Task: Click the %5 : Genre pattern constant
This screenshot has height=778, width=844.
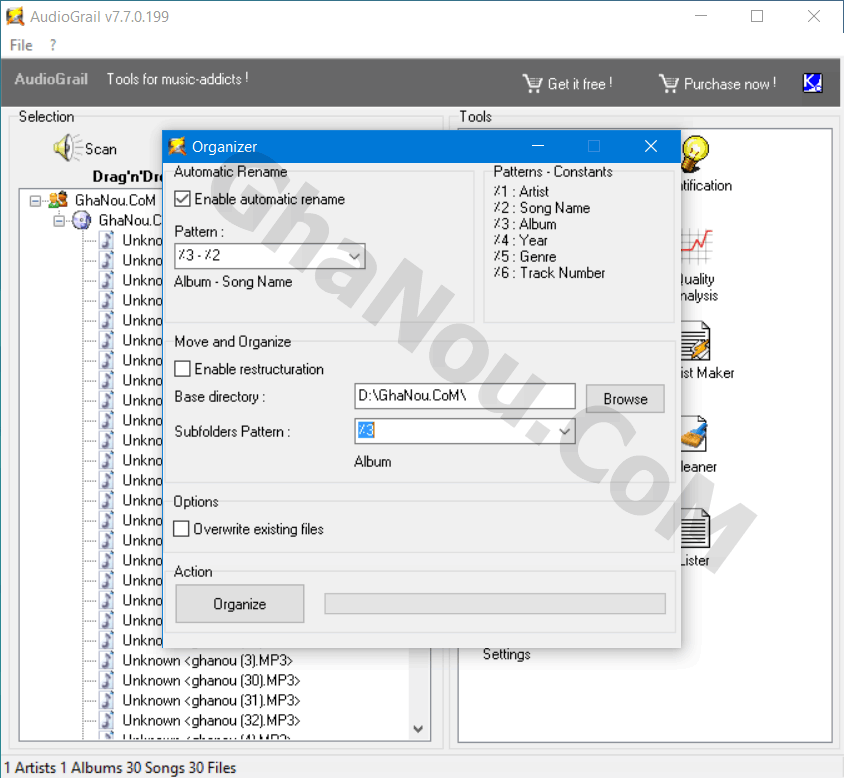Action: tap(525, 256)
